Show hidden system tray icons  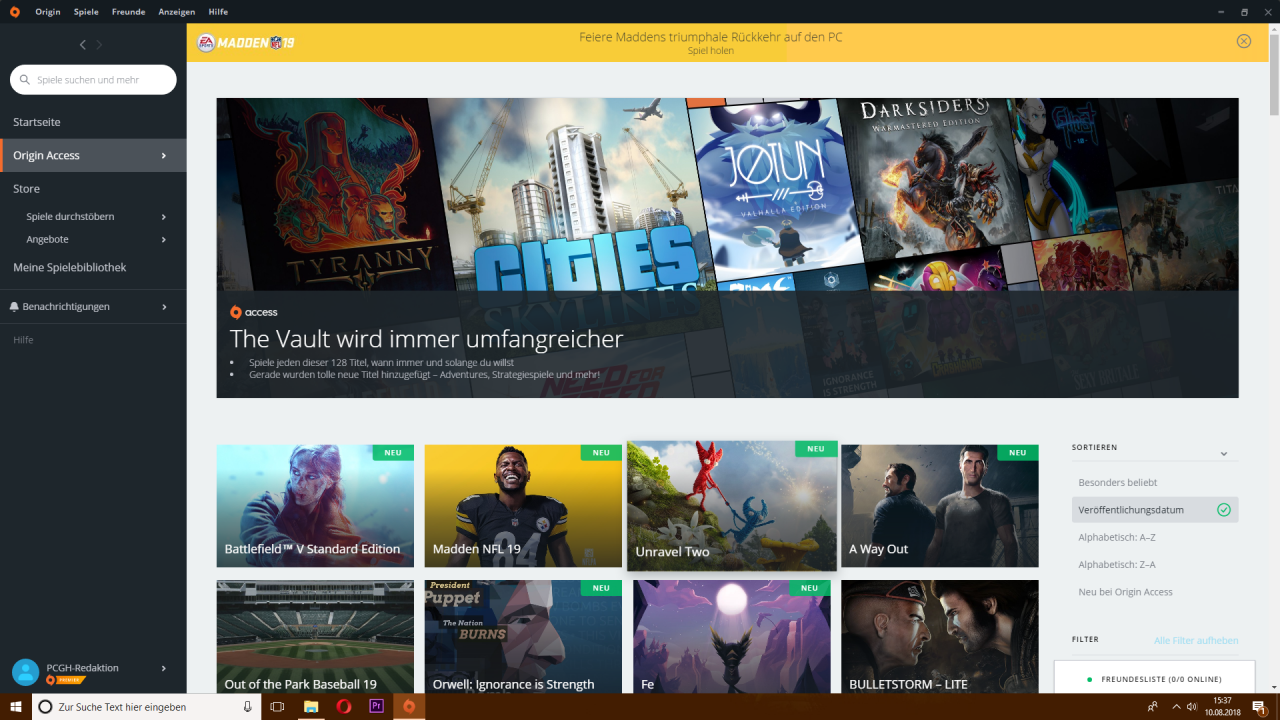pos(1176,707)
